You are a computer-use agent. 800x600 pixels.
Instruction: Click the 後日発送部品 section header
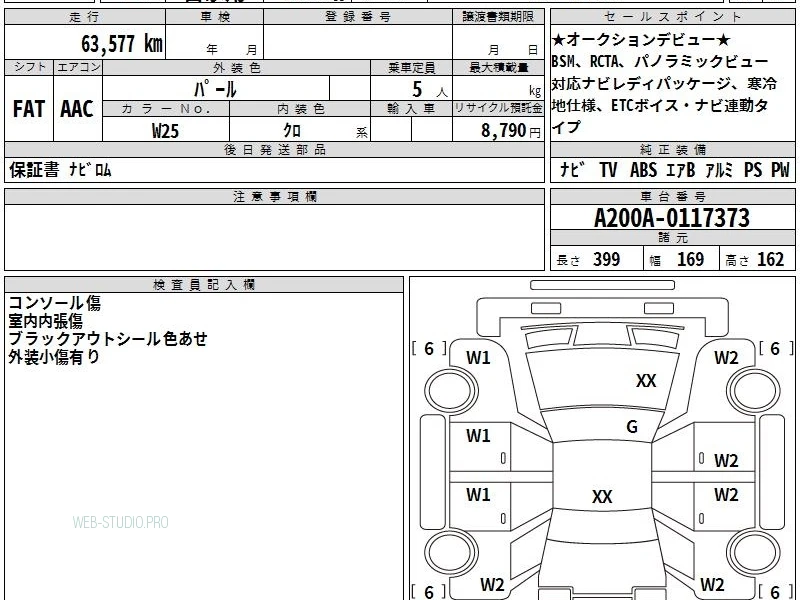click(x=274, y=149)
